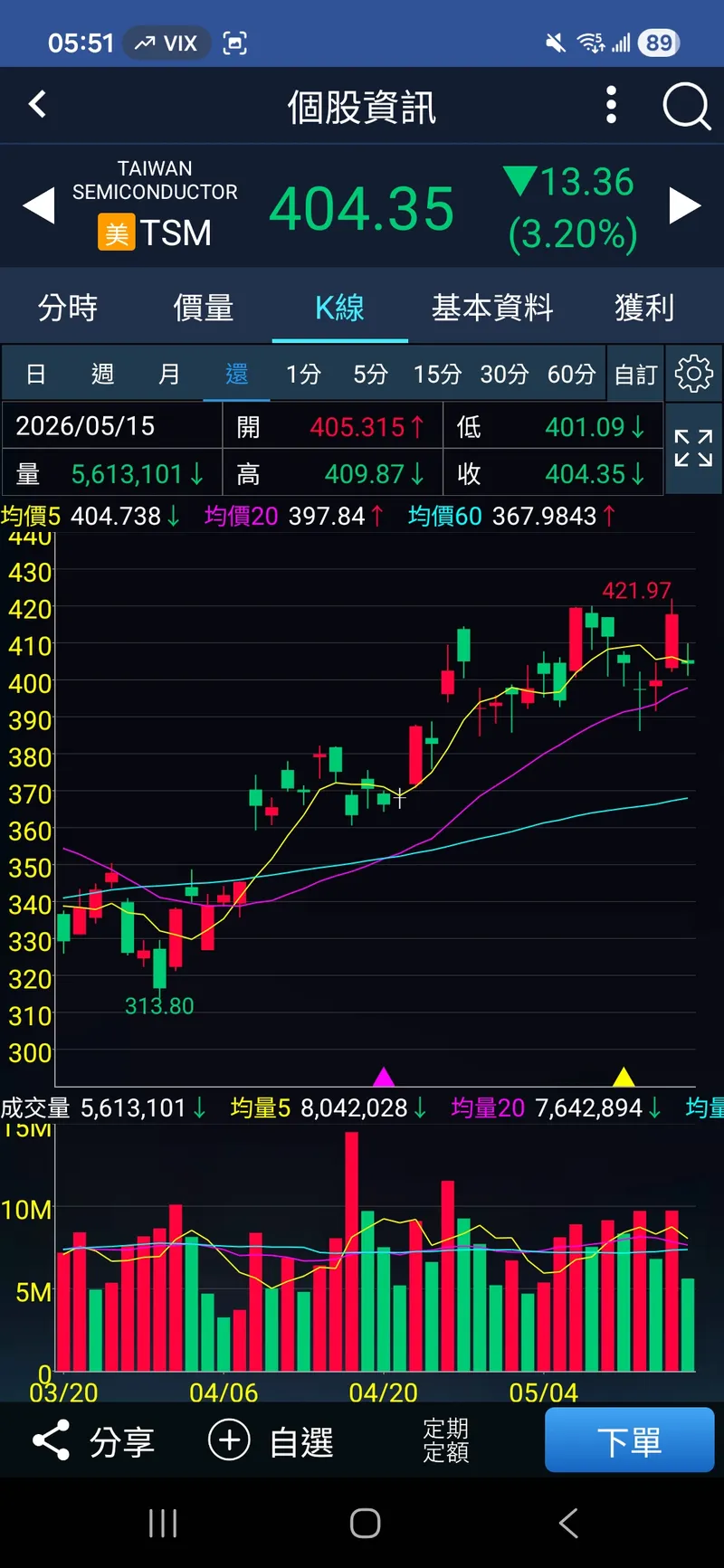Screen dimensions: 724x1568
Task: Open 定期定額 regular investment
Action: (446, 1440)
